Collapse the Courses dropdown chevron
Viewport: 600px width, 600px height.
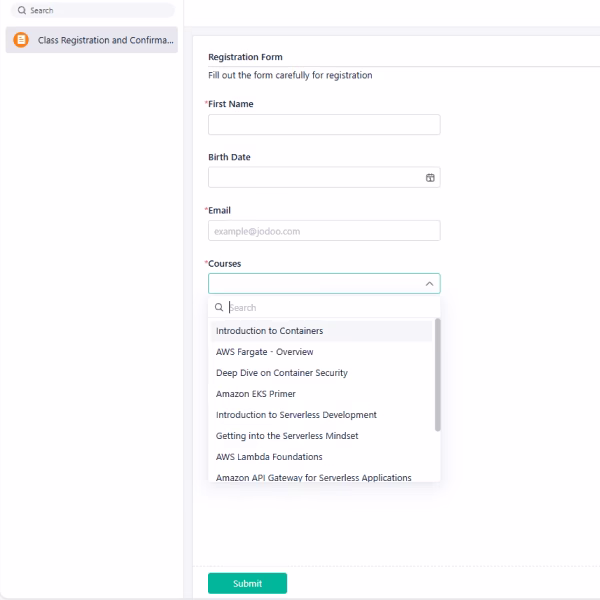click(430, 284)
